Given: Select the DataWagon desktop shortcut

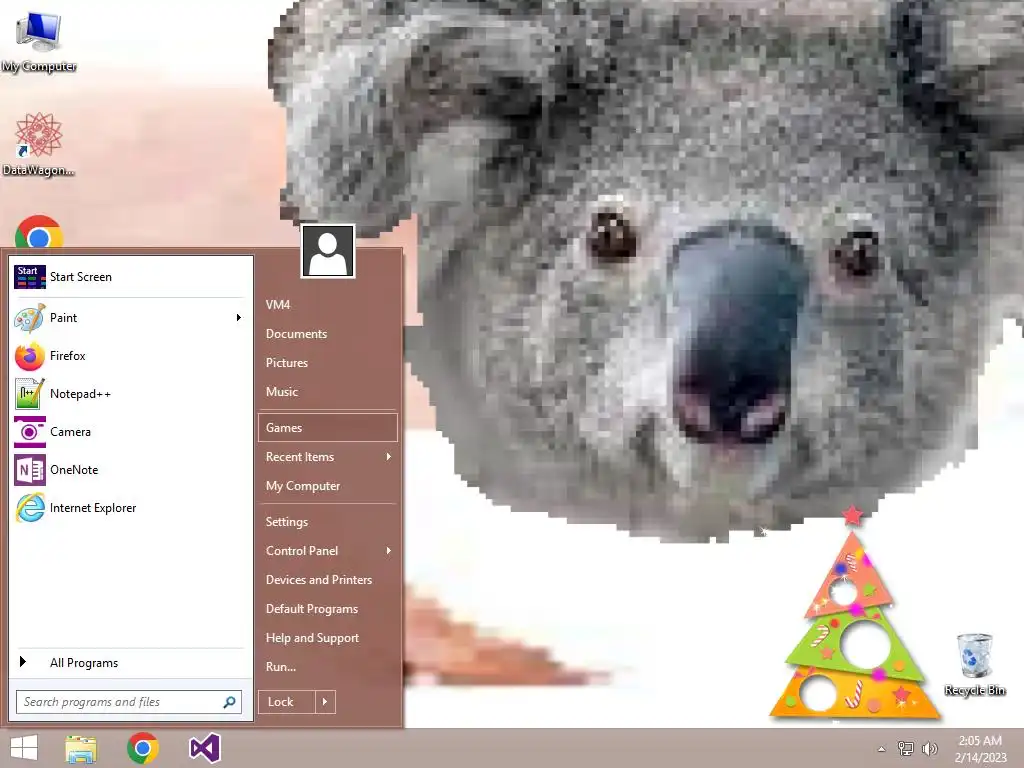Looking at the screenshot, I should [x=39, y=144].
